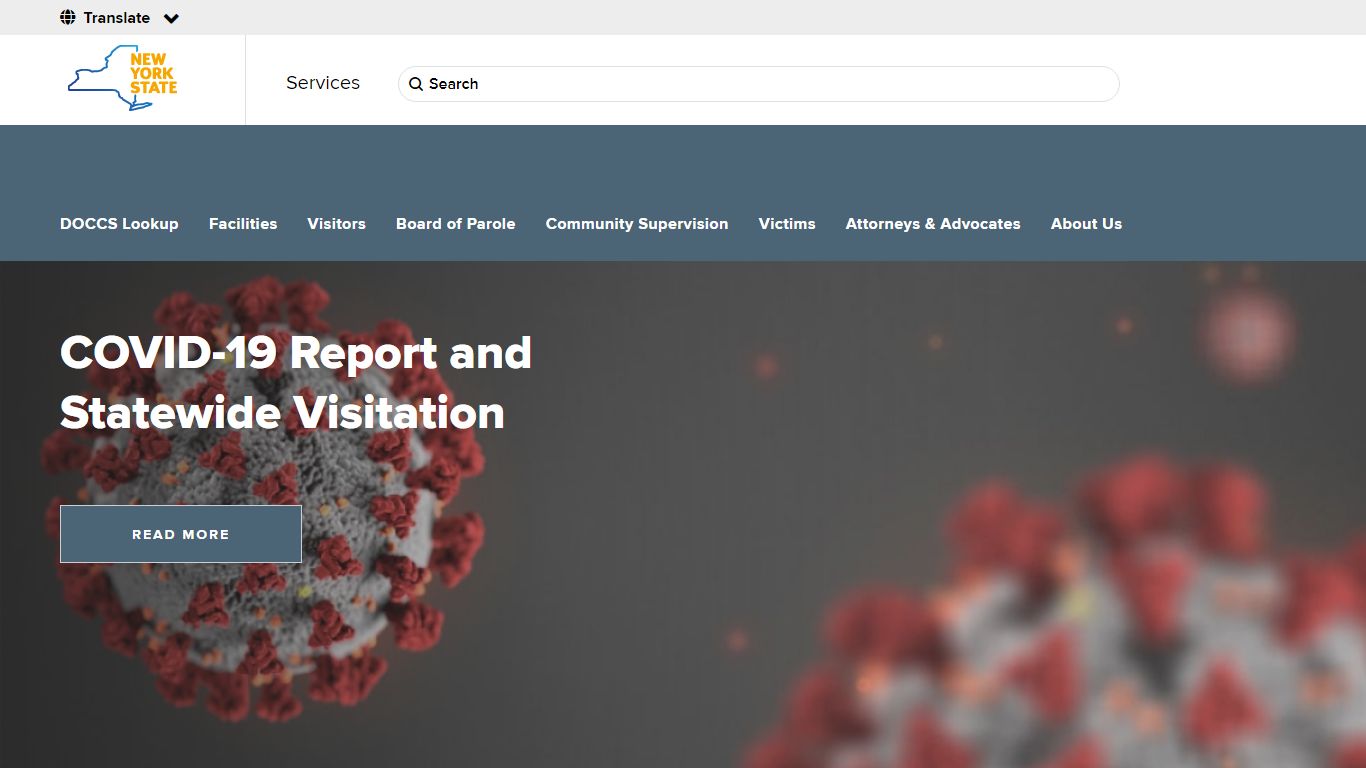Image resolution: width=1366 pixels, height=768 pixels.
Task: Open the Board of Parole menu
Action: (x=456, y=224)
